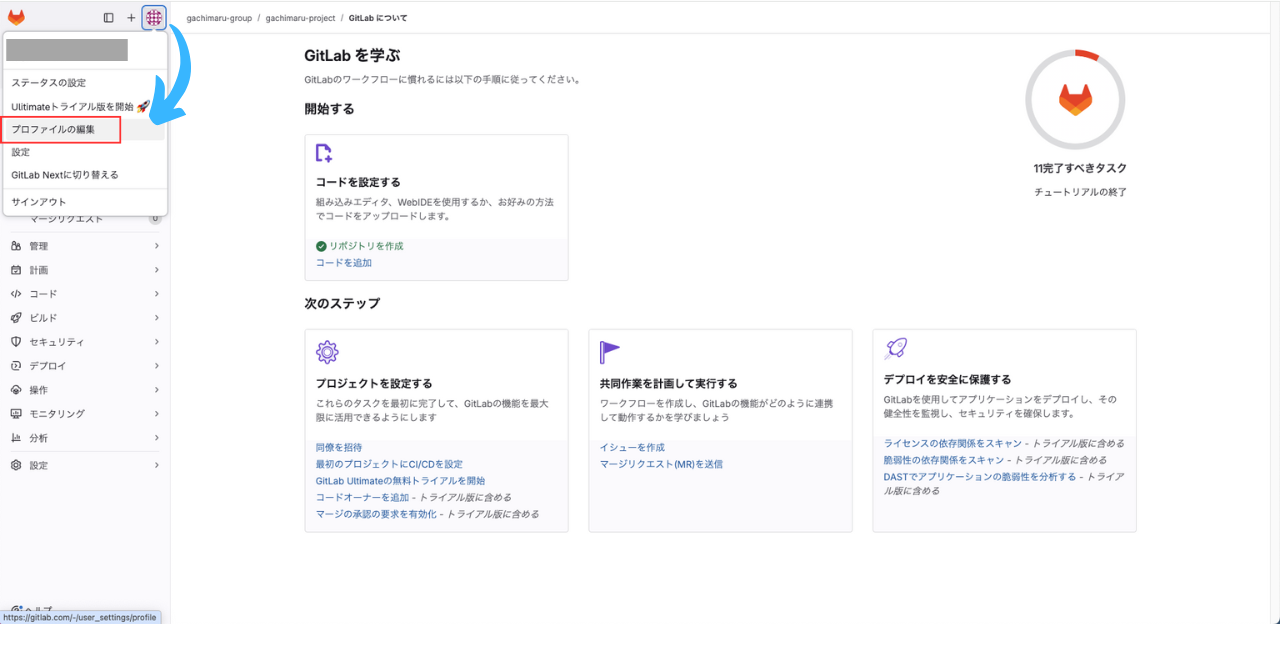Click the GitLab fox logo in top-left
The image size is (1280, 670).
click(16, 17)
